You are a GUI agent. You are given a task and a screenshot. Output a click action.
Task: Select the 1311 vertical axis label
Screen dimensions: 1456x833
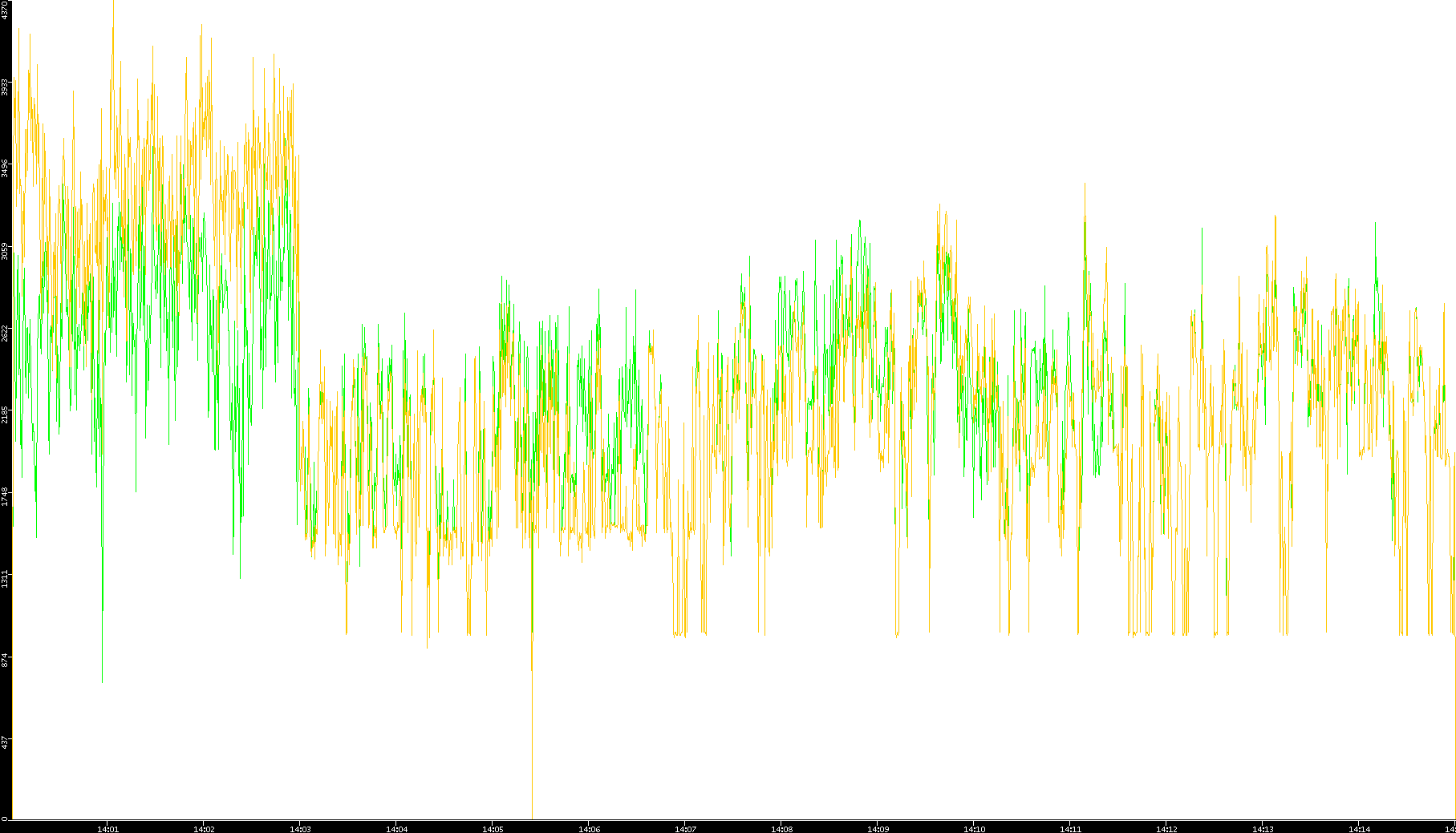pyautogui.click(x=5, y=578)
